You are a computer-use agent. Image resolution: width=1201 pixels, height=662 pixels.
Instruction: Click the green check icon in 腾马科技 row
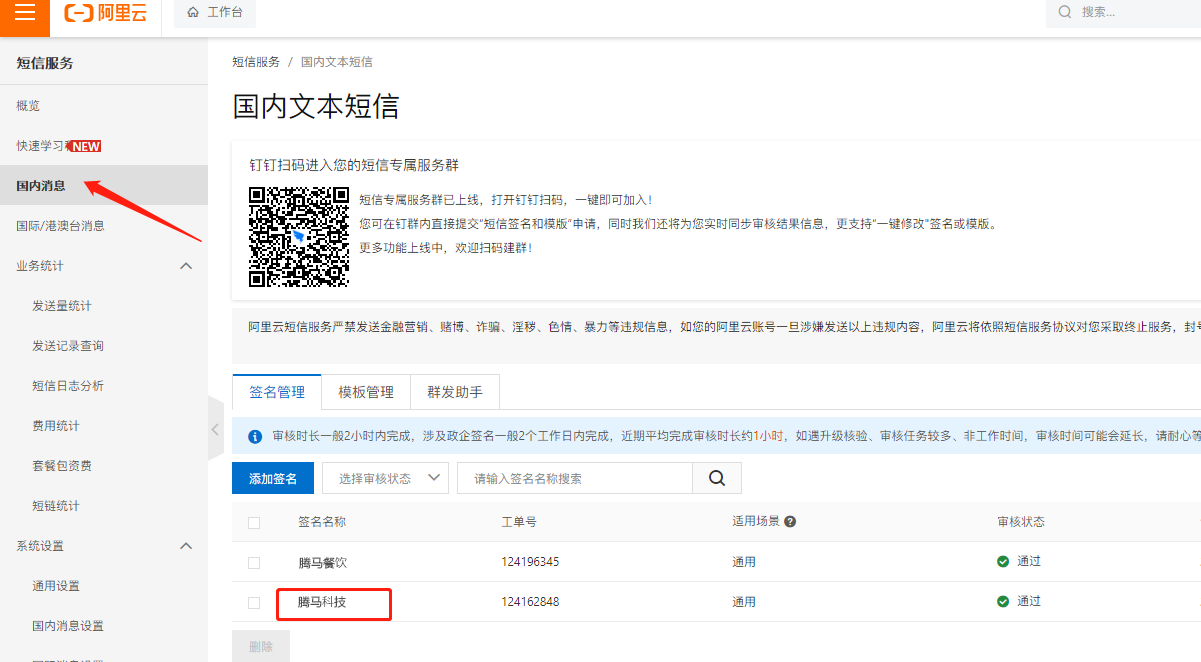click(1003, 602)
